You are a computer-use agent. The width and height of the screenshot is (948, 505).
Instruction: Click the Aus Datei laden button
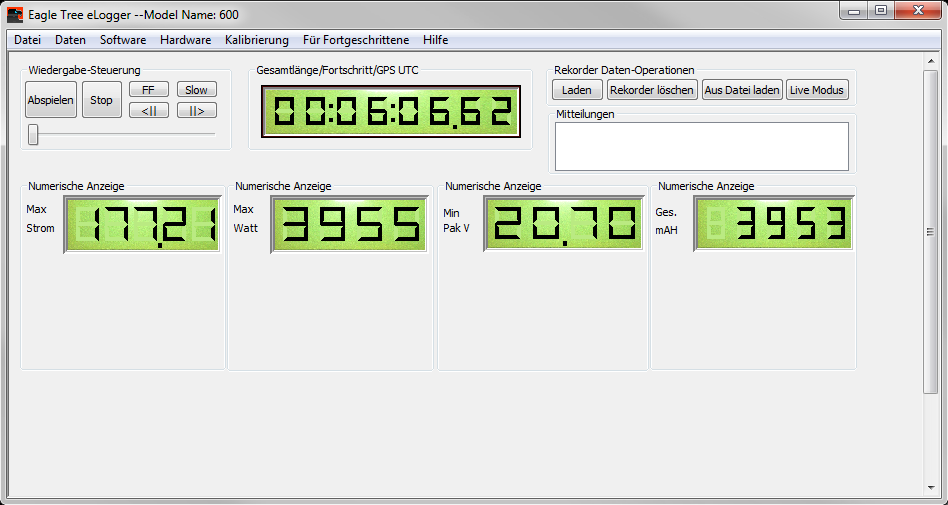(742, 90)
